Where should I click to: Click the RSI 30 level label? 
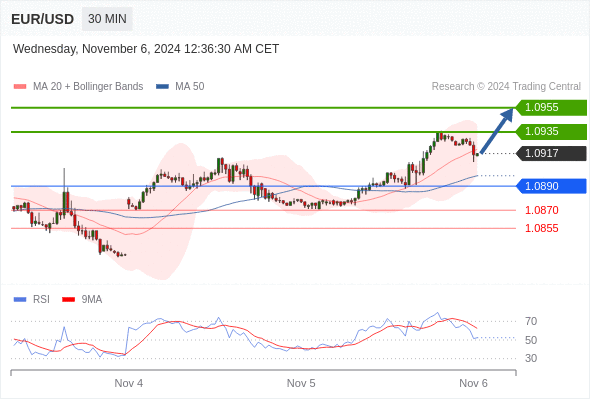tap(531, 358)
